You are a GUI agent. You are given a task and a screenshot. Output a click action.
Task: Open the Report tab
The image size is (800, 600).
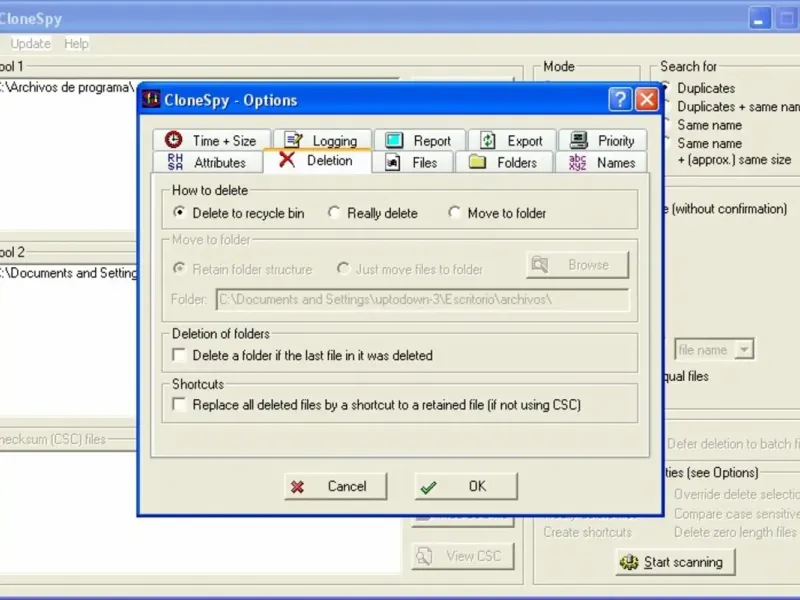(419, 140)
